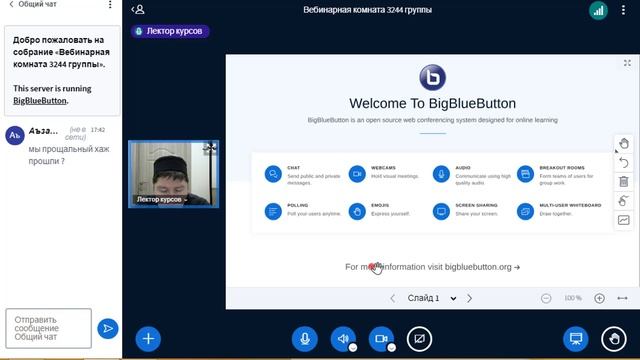Open the BigBlueButton link in welcome message
The image size is (640, 360).
pos(40,100)
